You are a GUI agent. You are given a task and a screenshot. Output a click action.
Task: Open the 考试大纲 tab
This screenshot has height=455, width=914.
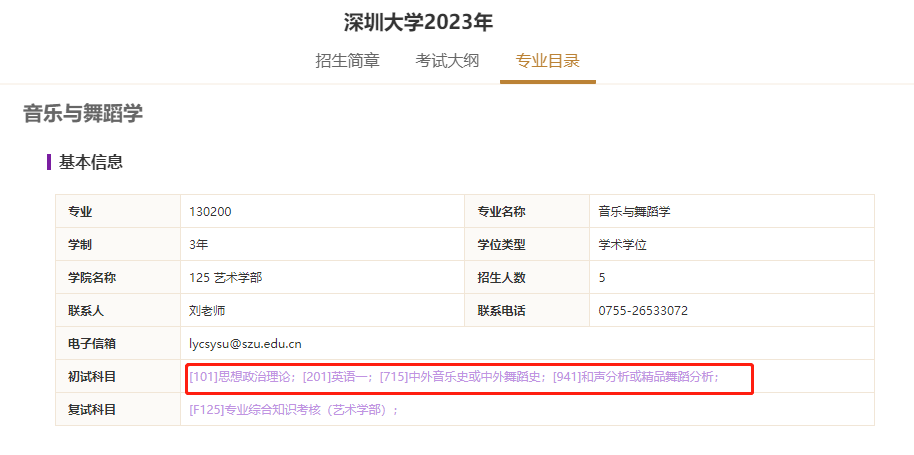pos(447,61)
